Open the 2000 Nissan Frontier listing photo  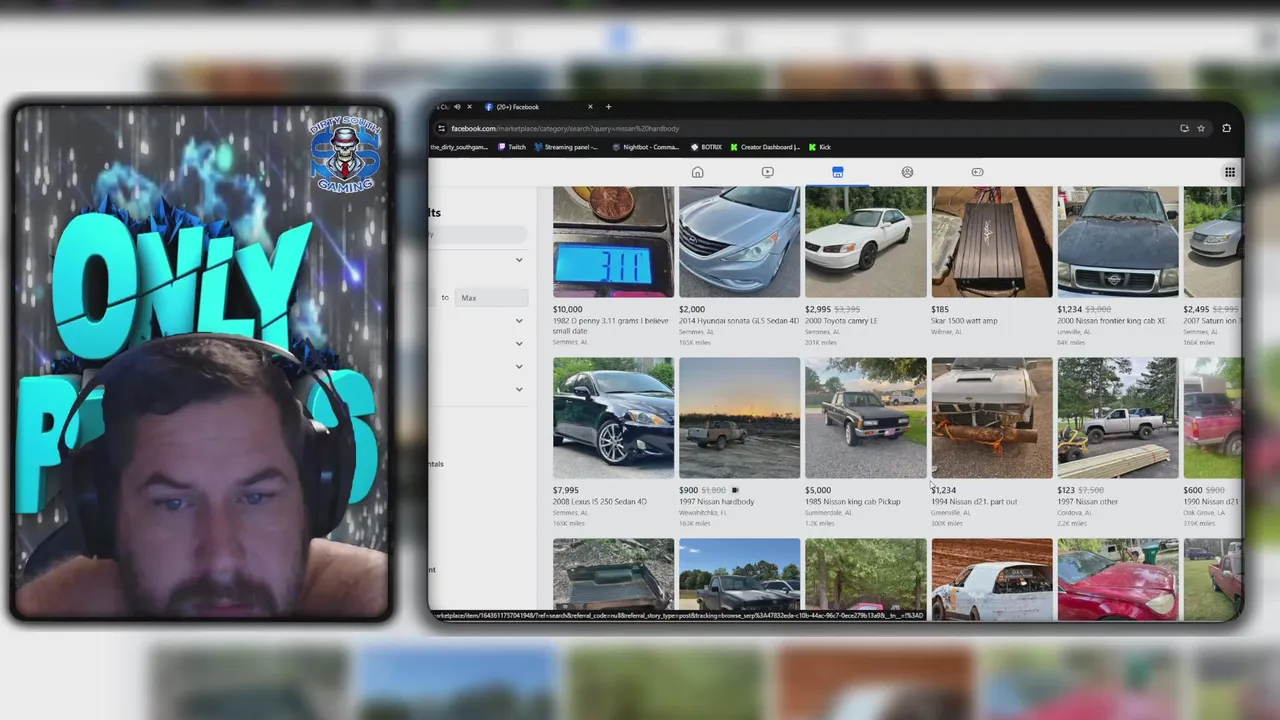click(1117, 242)
